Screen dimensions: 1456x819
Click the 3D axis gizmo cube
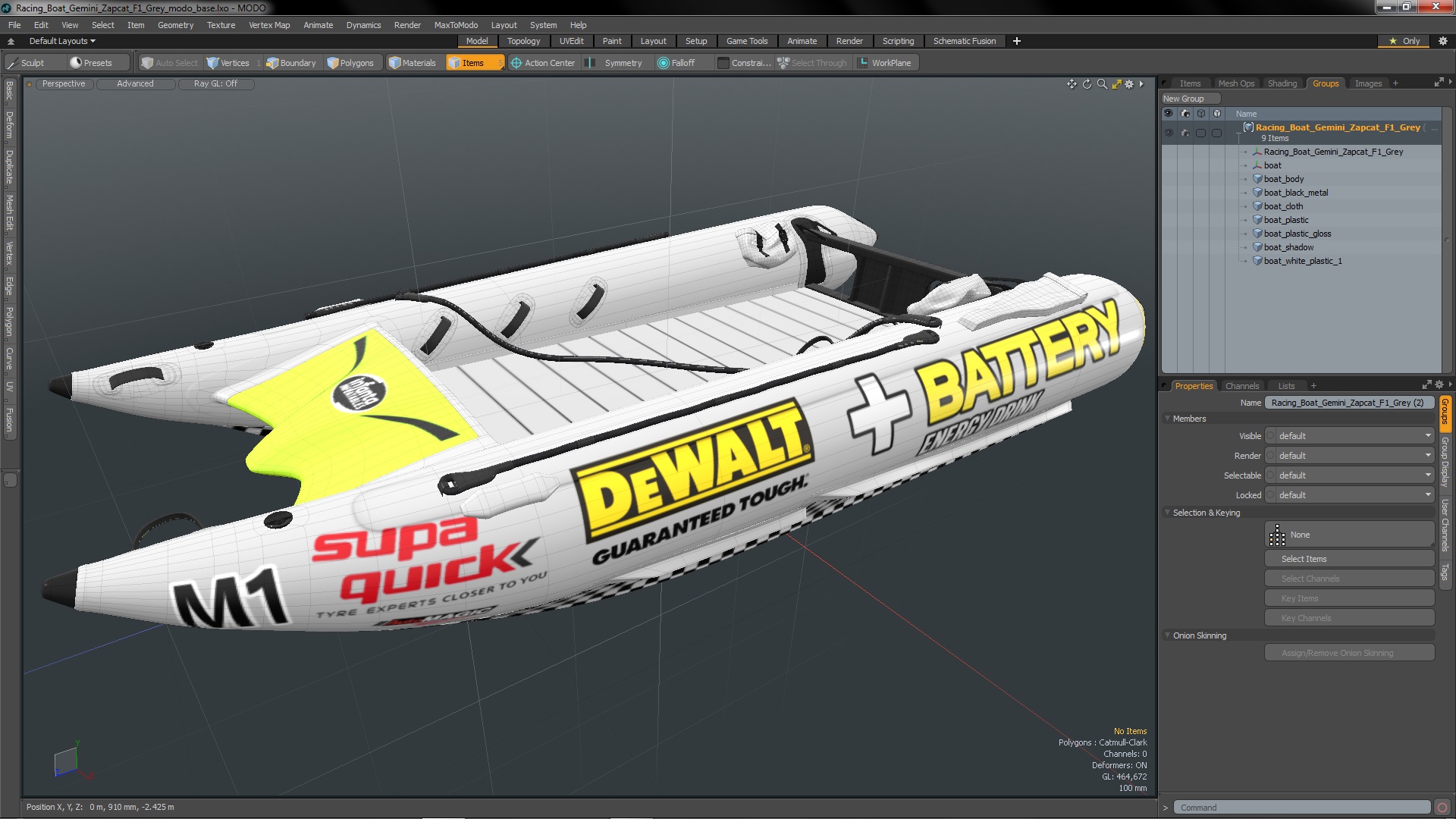pos(67,761)
